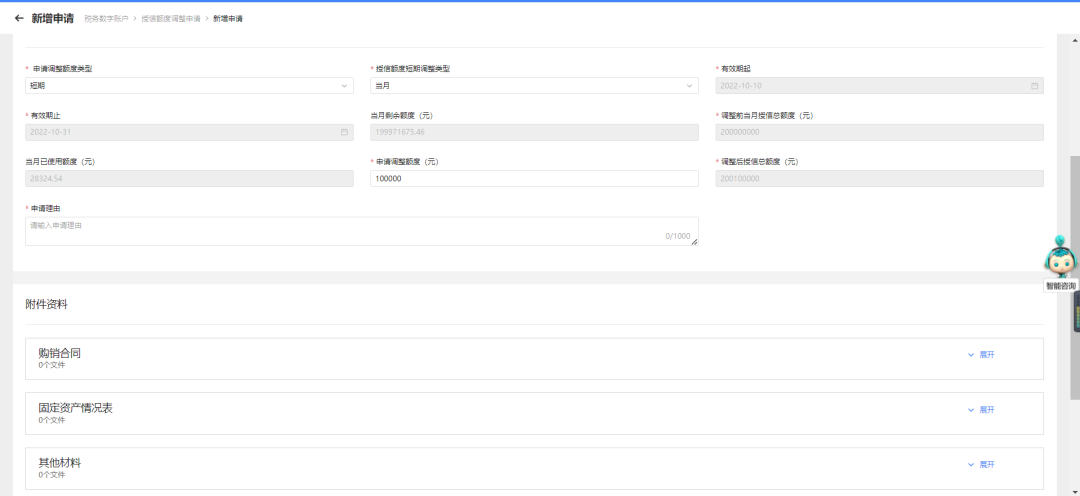
Task: Click the 调整前当月授信总额度 field 200000000
Action: (880, 132)
